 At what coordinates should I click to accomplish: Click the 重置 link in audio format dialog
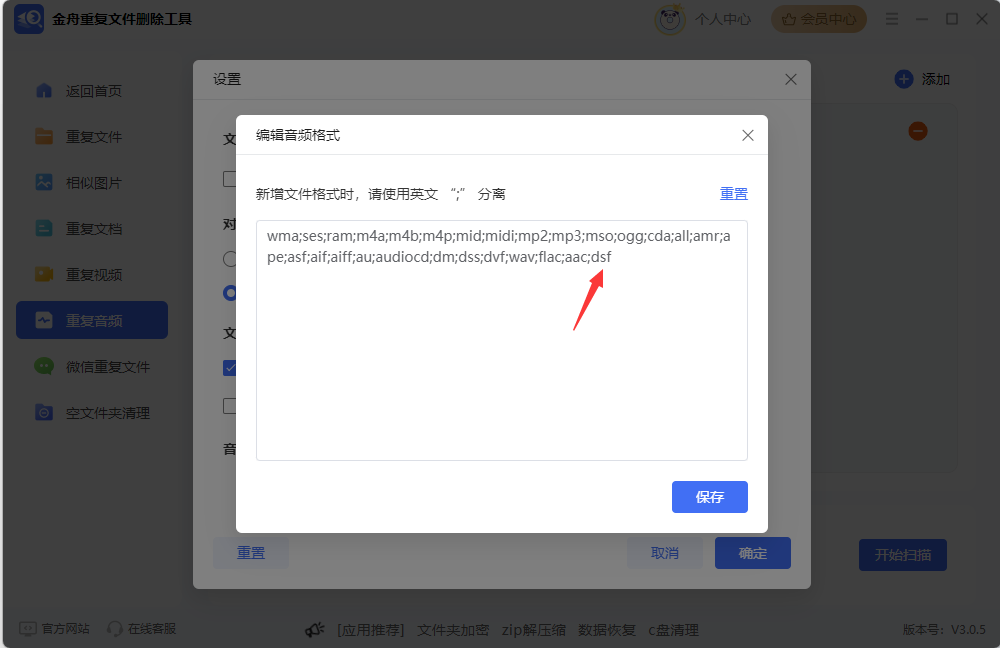click(x=733, y=194)
